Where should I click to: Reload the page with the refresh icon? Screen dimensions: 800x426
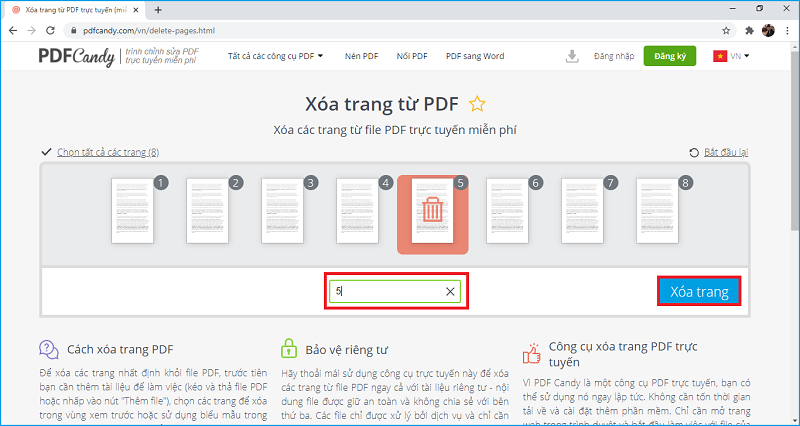coord(50,31)
